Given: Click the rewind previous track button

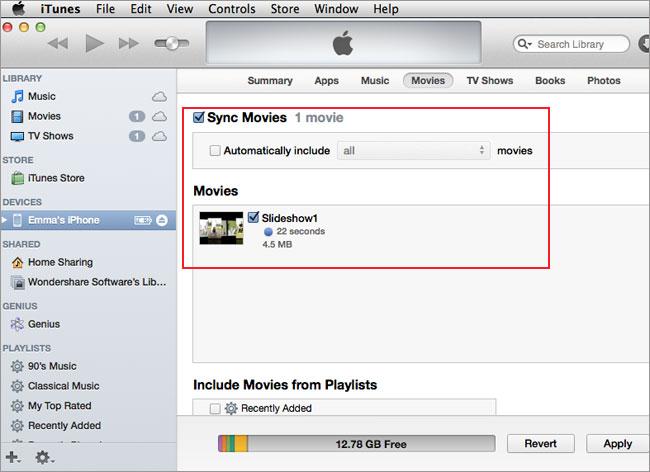Looking at the screenshot, I should 58,43.
